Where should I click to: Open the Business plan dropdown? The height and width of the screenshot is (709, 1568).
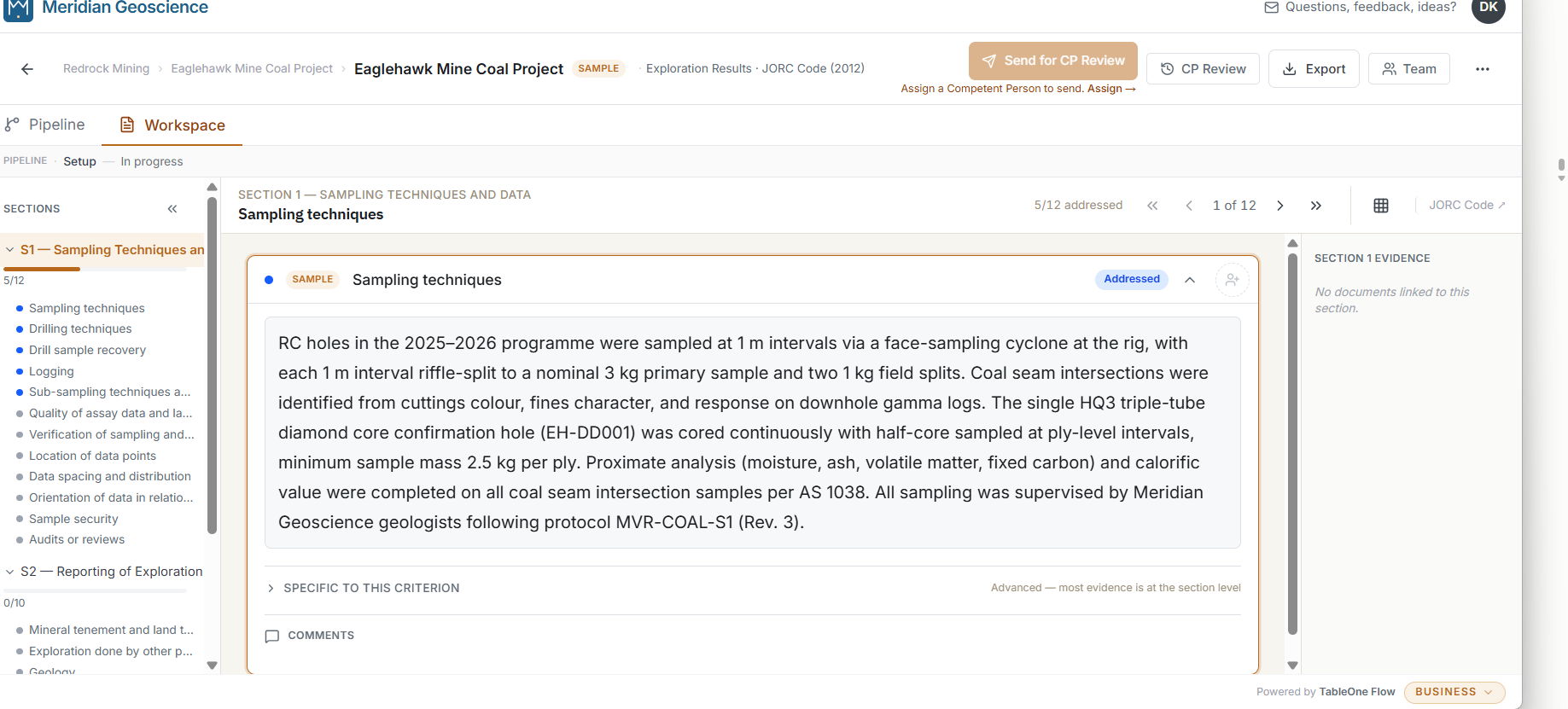click(1454, 692)
